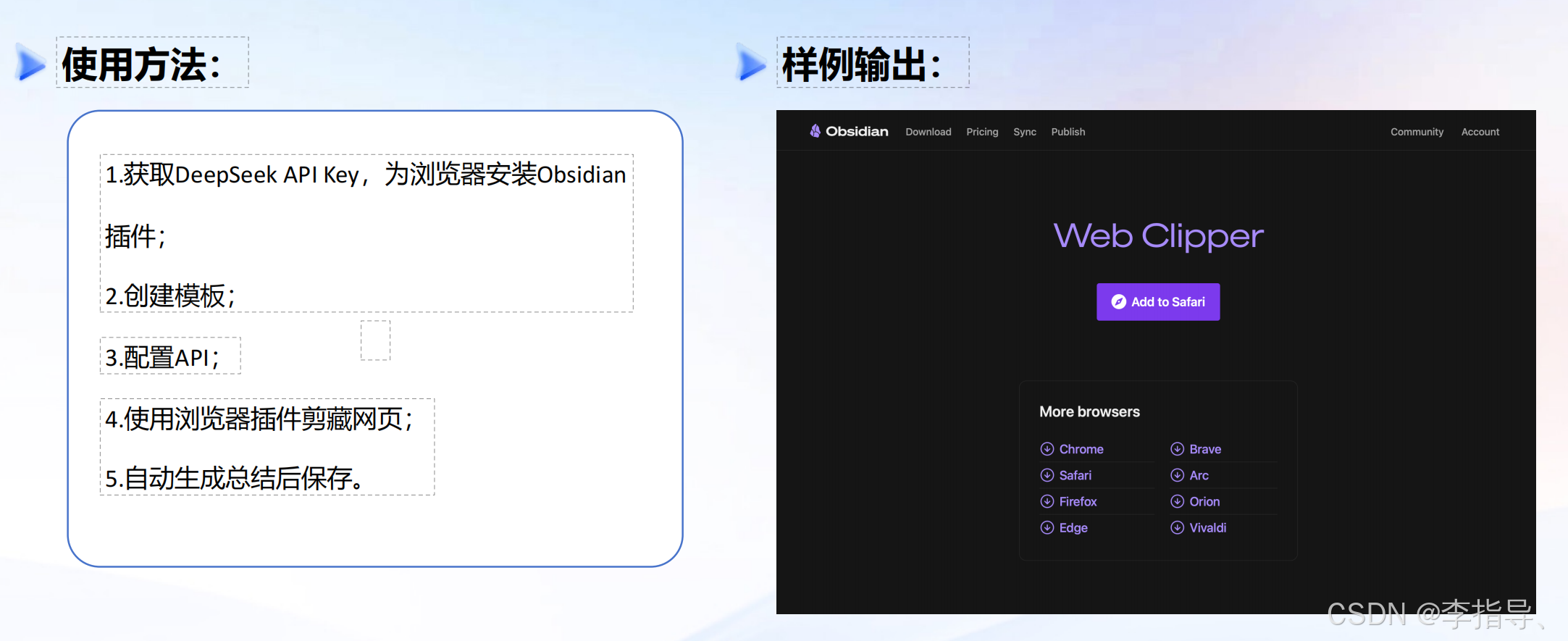Viewport: 1568px width, 641px height.
Task: Click the download icon beside Brave
Action: tap(1178, 449)
